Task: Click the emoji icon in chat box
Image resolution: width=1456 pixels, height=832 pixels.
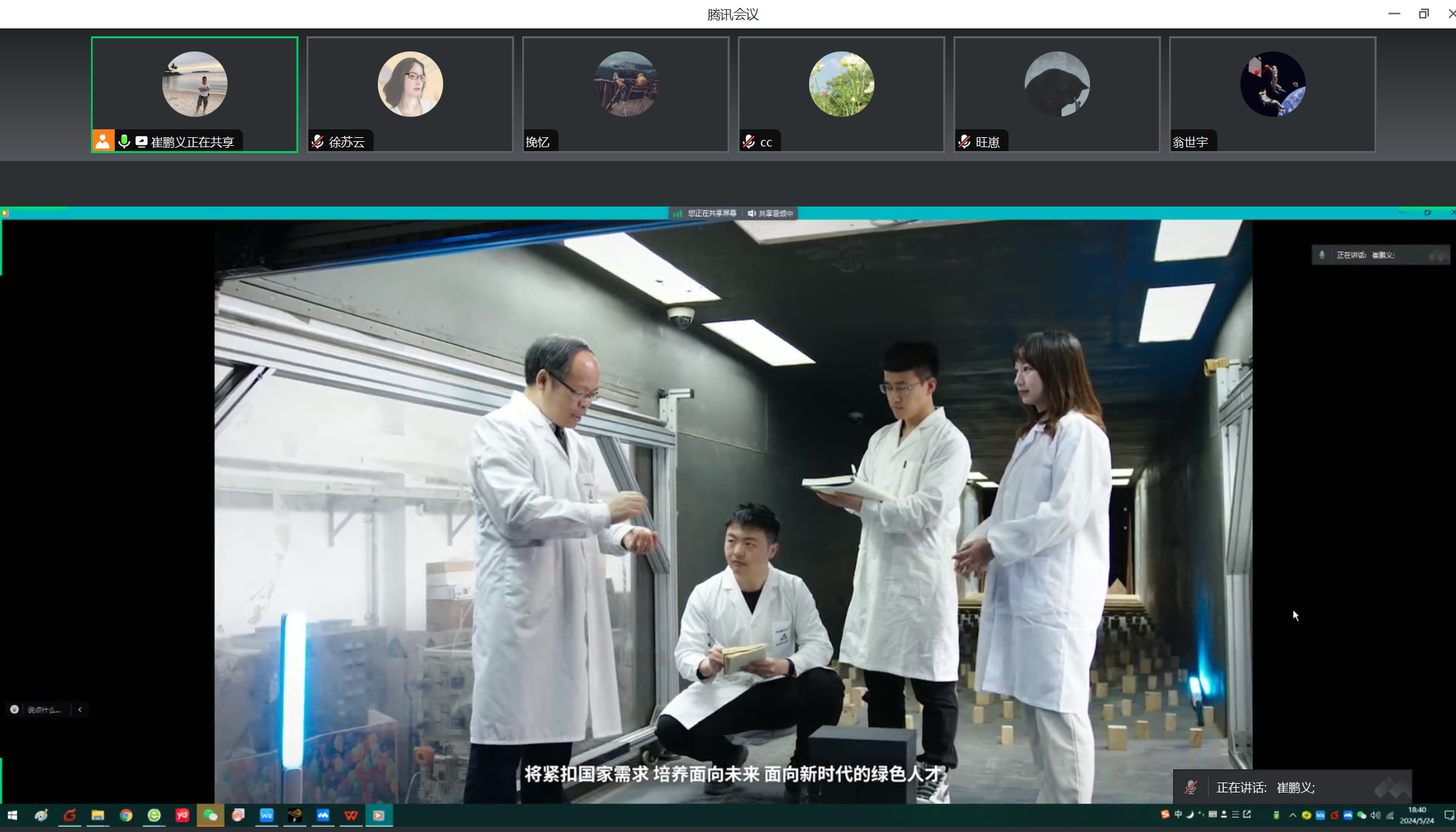Action: 15,710
